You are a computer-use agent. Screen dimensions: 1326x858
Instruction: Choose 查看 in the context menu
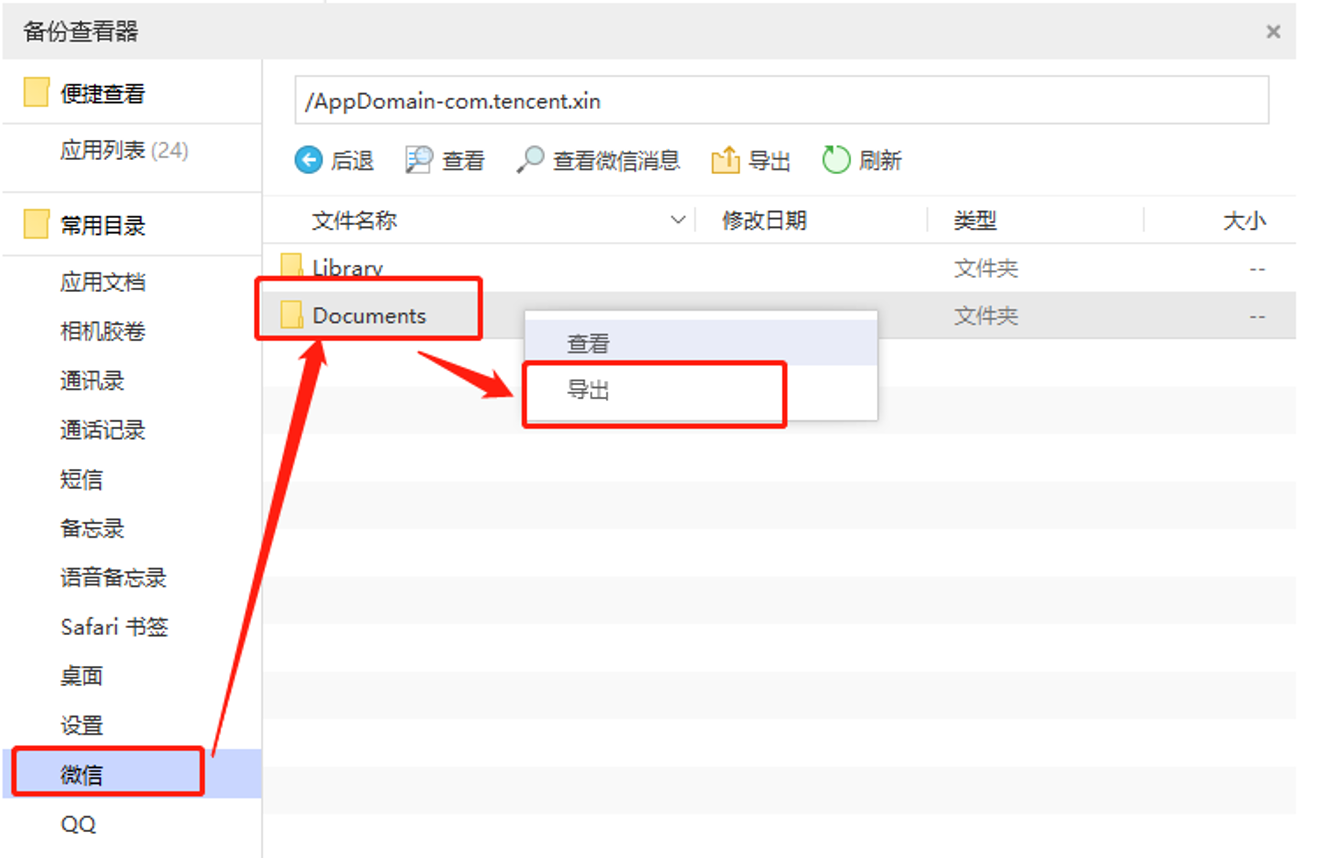pos(700,343)
